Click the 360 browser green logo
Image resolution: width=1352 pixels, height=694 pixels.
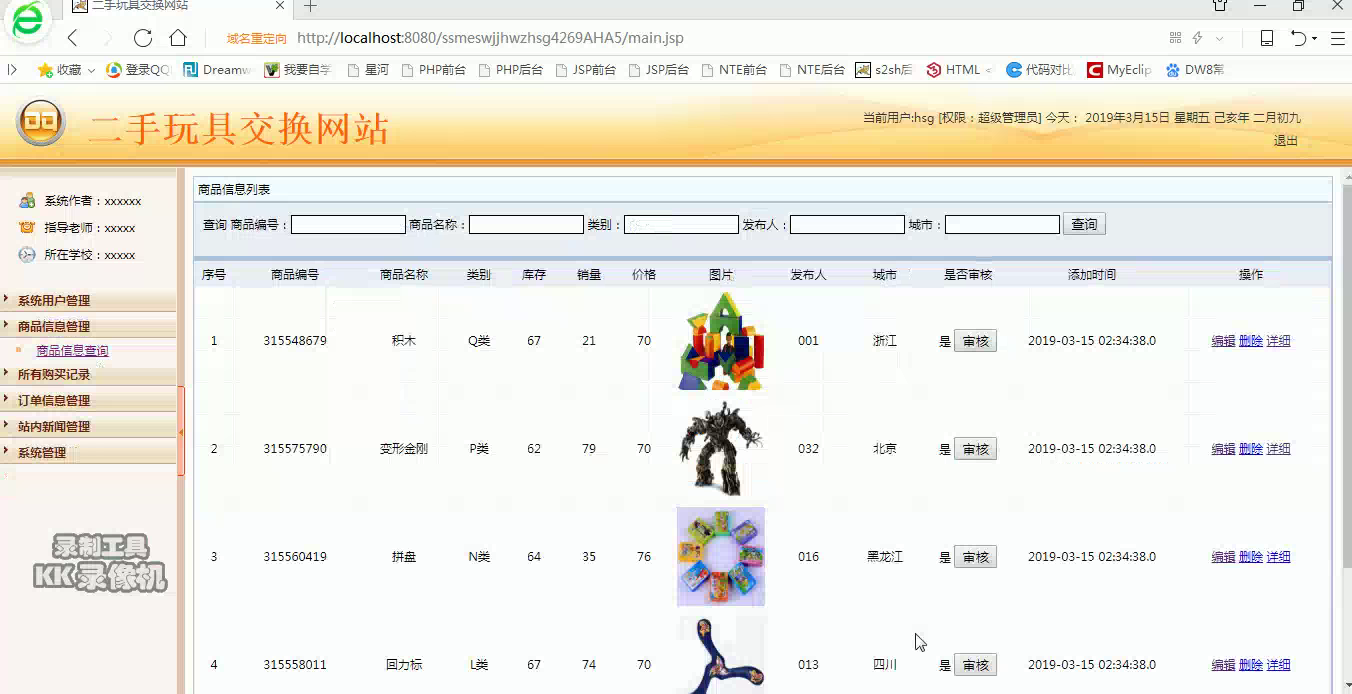coord(27,20)
